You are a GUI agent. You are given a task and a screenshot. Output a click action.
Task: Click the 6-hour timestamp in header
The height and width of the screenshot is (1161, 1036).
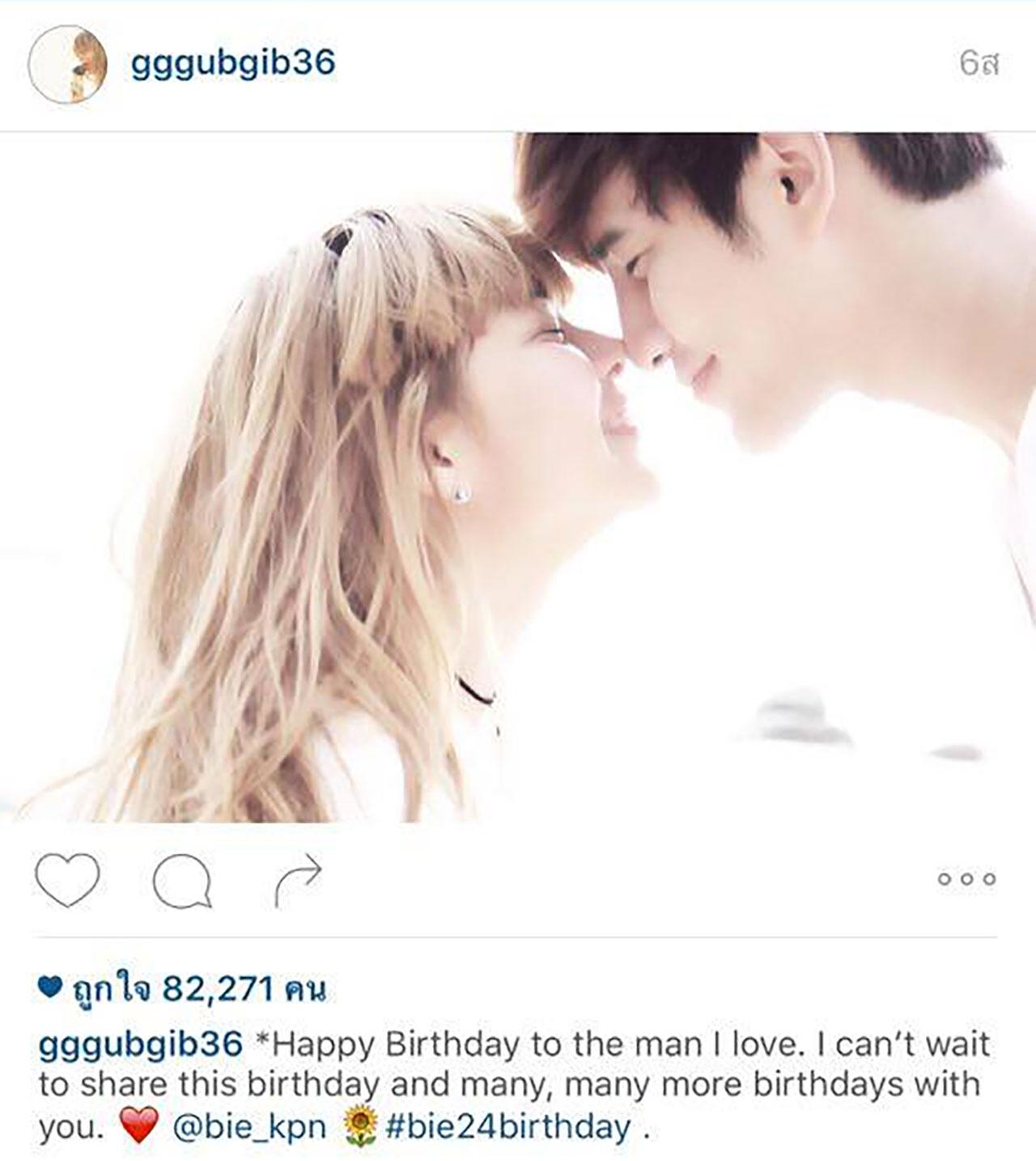click(979, 65)
